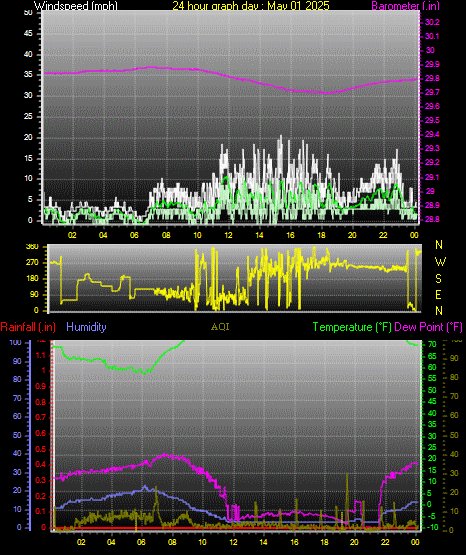Click hour label 18 under windspeed graph
The height and width of the screenshot is (555, 466).
322,235
